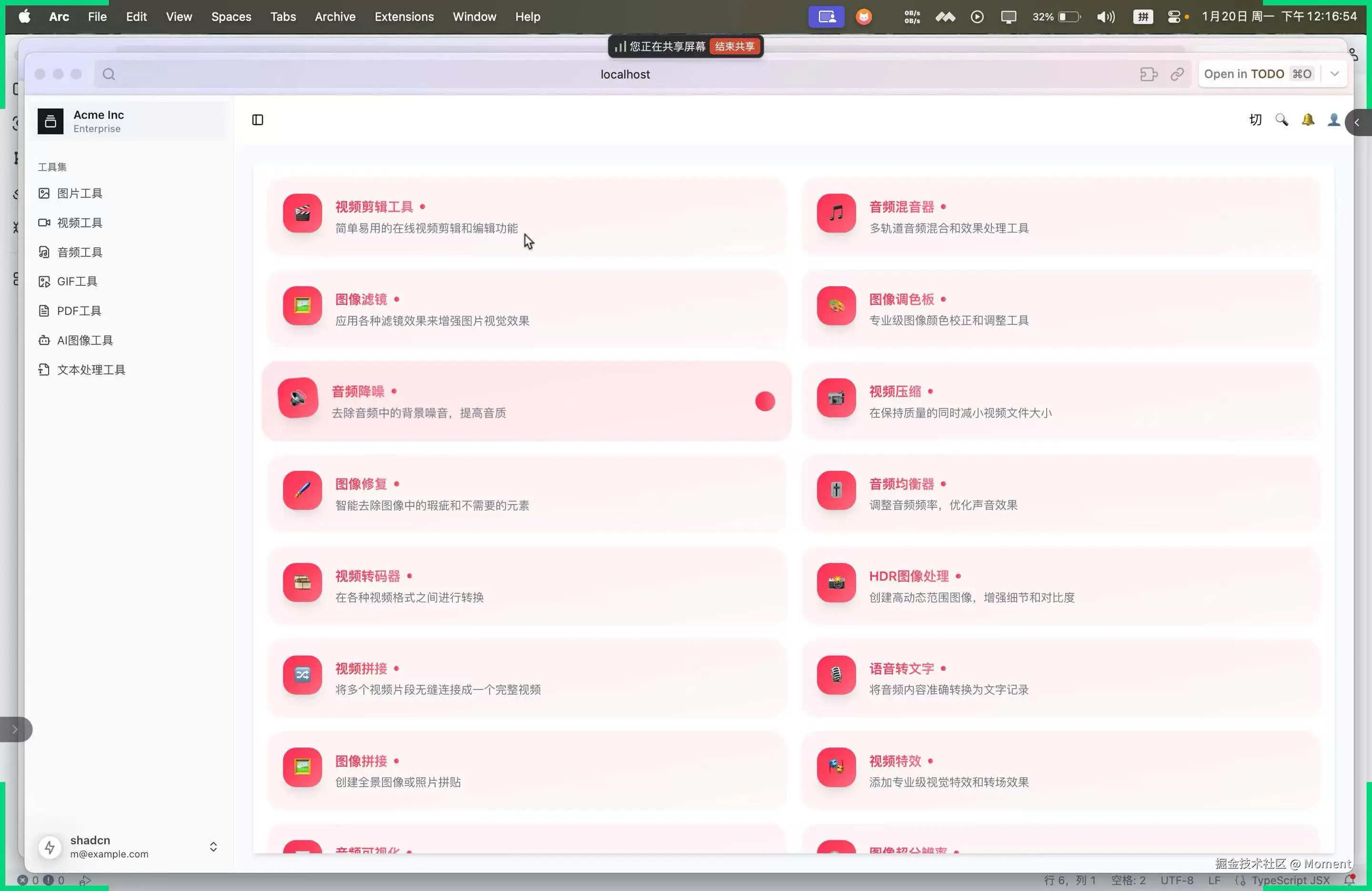Open the HDR图像处理 card title
Image resolution: width=1372 pixels, height=891 pixels.
[909, 576]
